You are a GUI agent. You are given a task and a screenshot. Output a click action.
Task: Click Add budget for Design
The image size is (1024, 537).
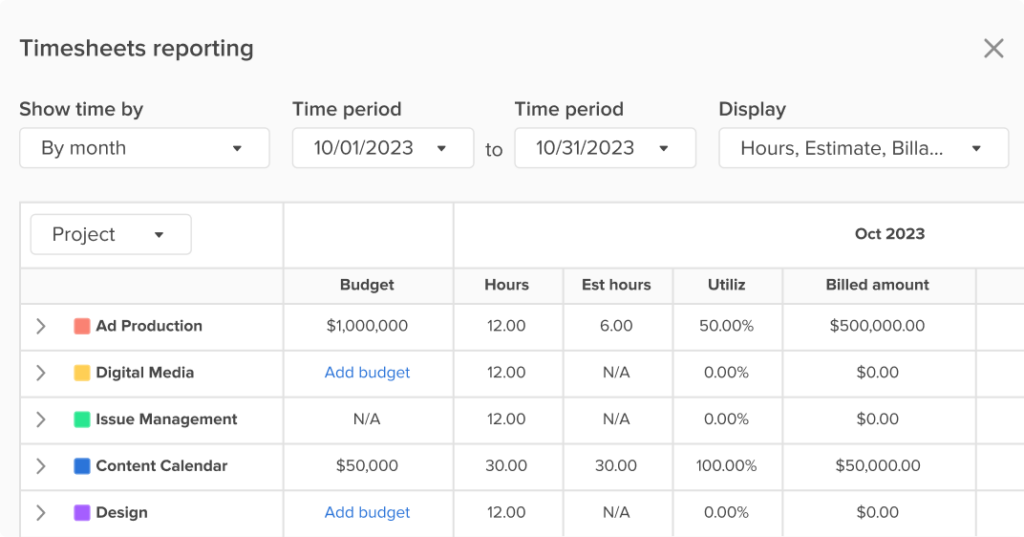point(367,513)
